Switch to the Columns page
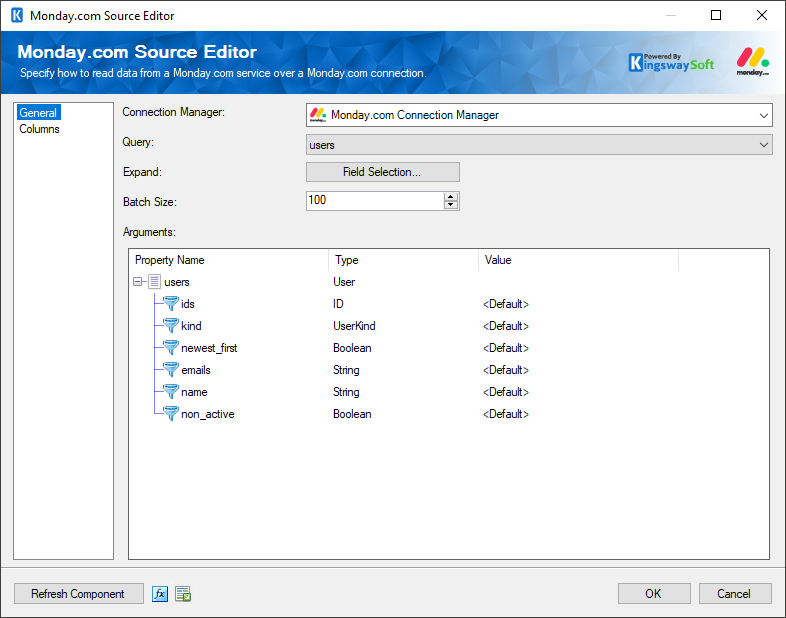Viewport: 786px width, 618px height. tap(39, 129)
